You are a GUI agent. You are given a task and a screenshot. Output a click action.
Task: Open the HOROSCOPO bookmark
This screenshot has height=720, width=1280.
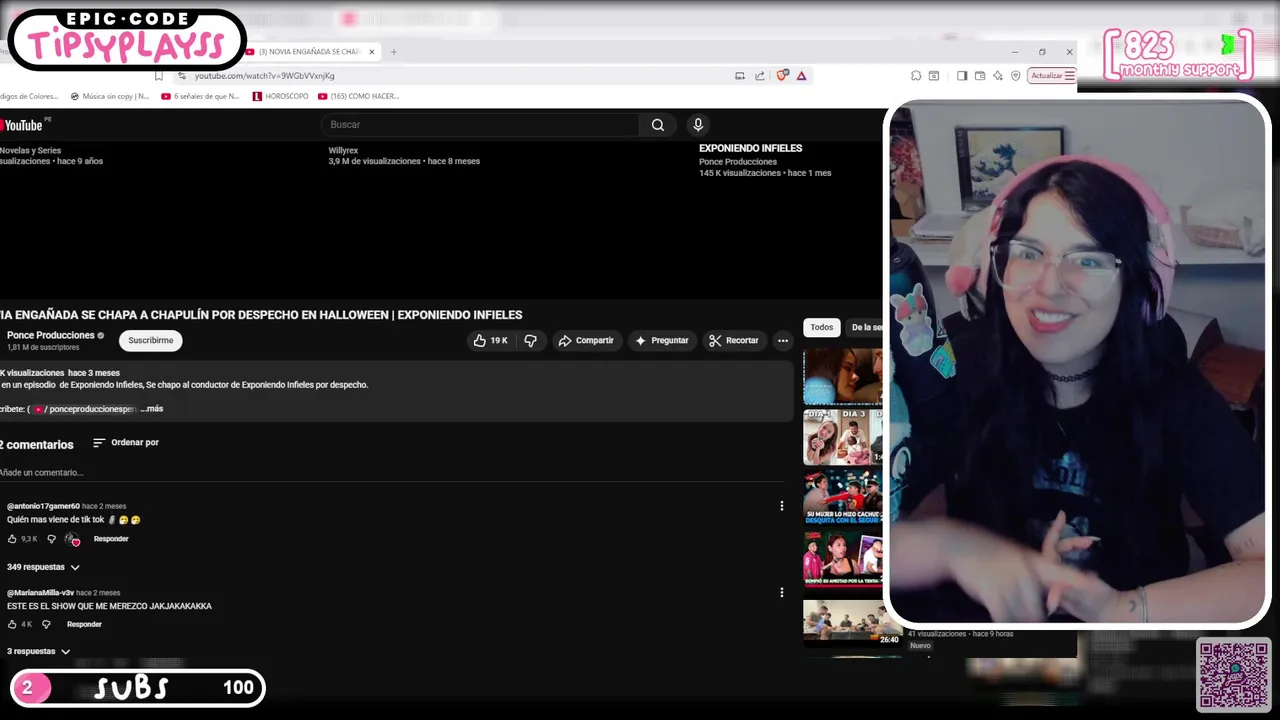(281, 97)
